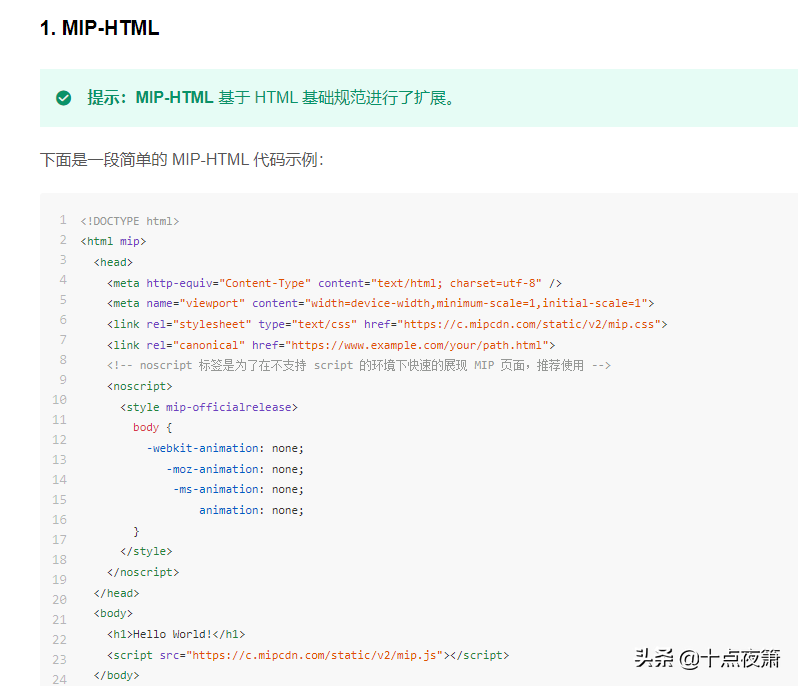Image resolution: width=798 pixels, height=686 pixels.
Task: Click line number 24 in the gutter
Action: click(60, 679)
